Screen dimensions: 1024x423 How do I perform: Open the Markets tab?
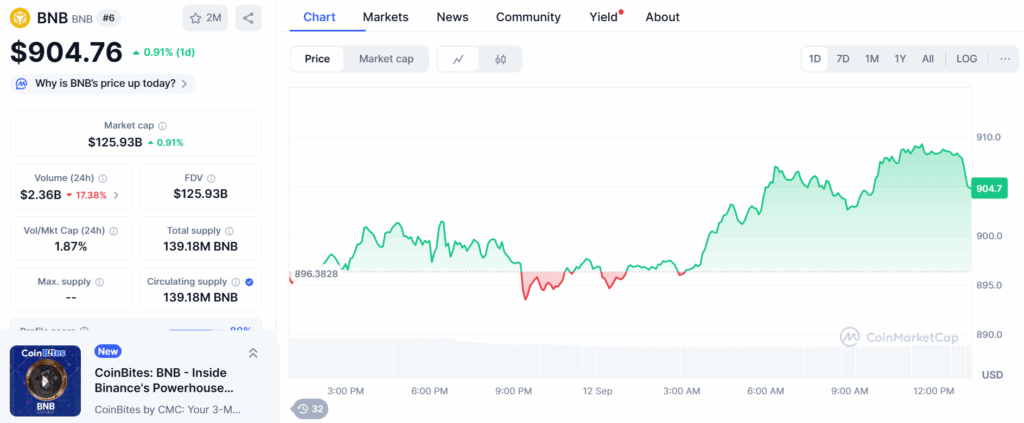(385, 17)
